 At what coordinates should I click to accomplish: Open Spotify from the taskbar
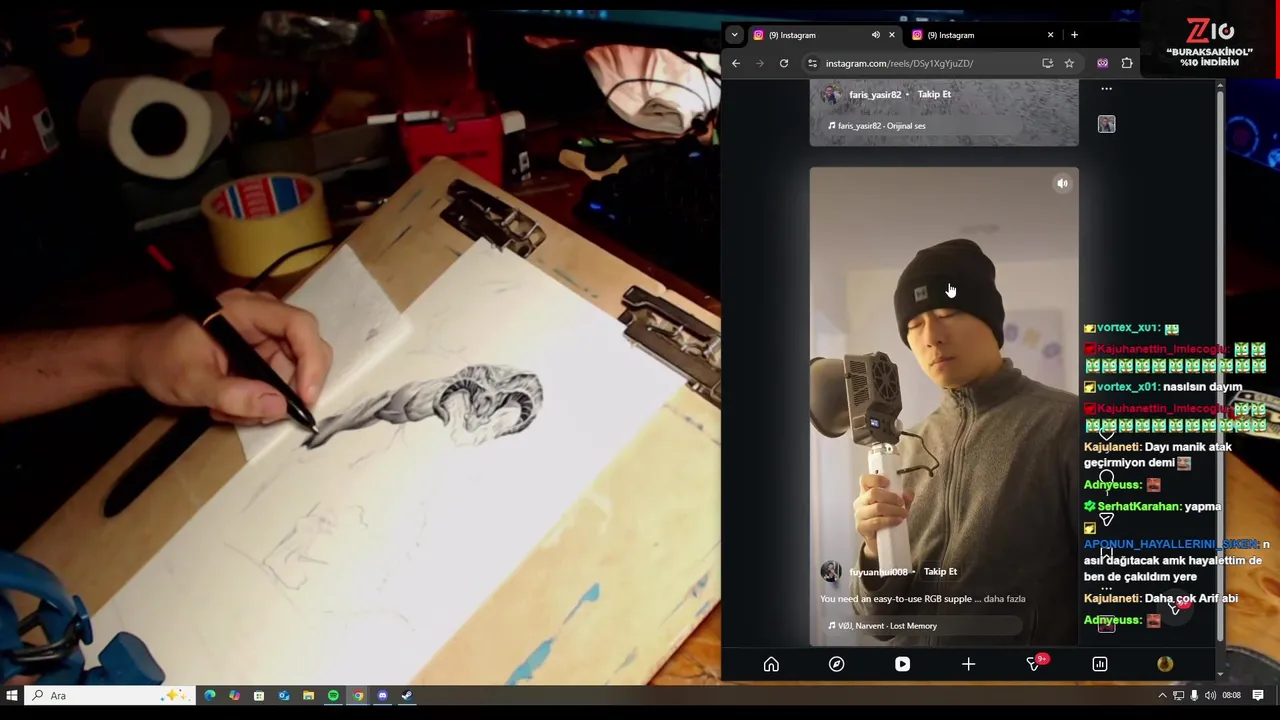[333, 696]
